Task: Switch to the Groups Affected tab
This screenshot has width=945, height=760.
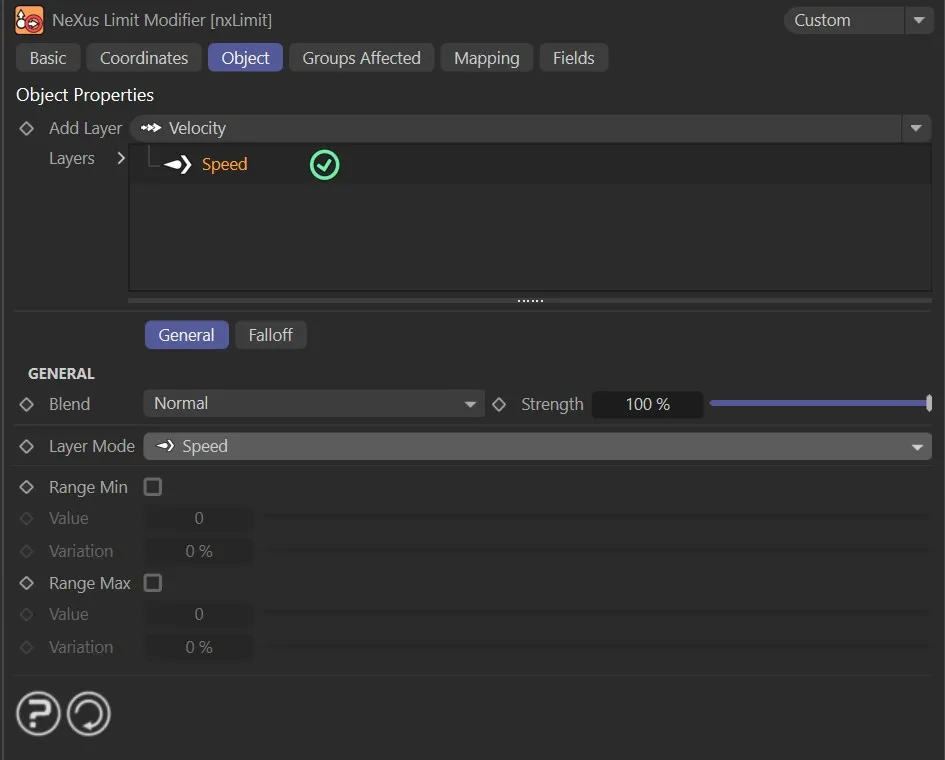Action: [361, 58]
